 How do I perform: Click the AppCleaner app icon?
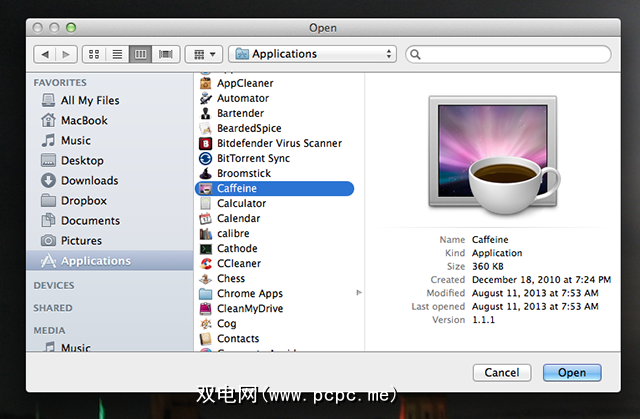coord(205,83)
